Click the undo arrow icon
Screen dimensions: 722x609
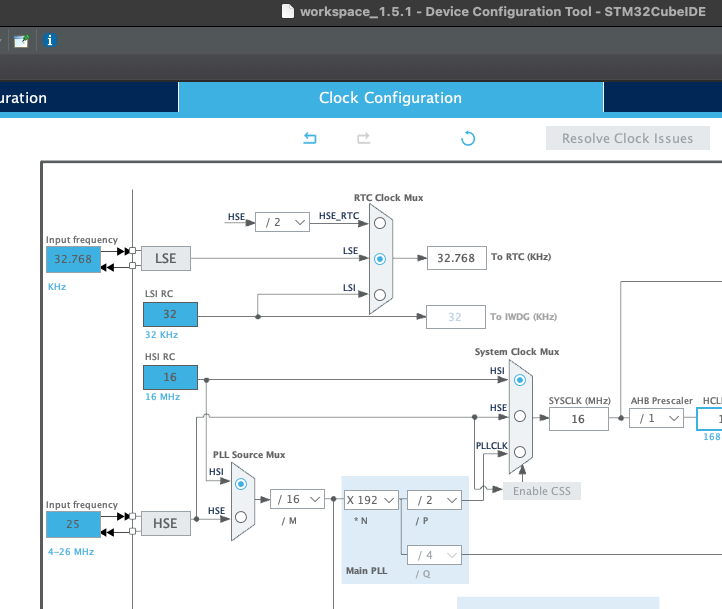(310, 138)
